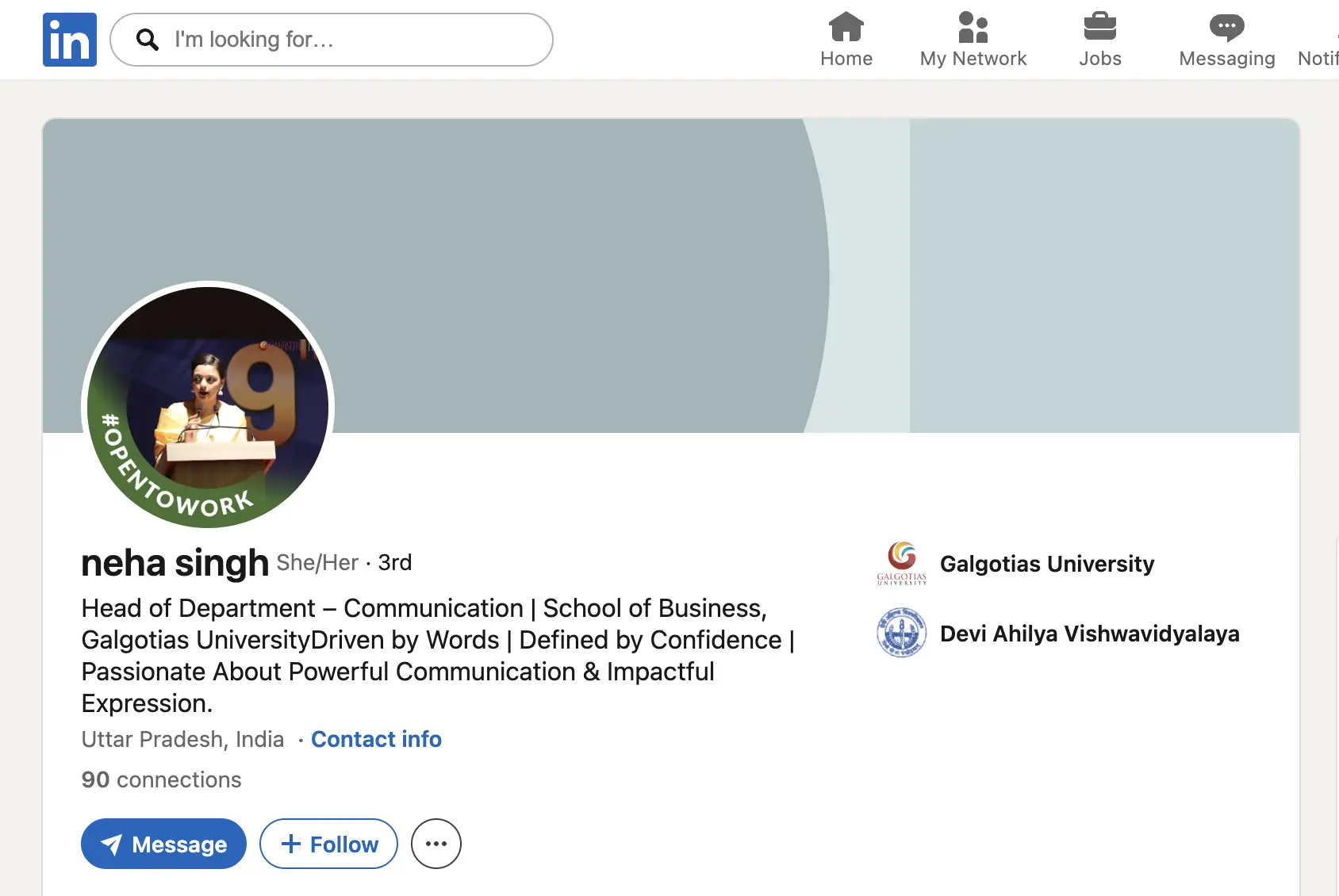
Task: Click the LinkedIn logo
Action: [70, 40]
